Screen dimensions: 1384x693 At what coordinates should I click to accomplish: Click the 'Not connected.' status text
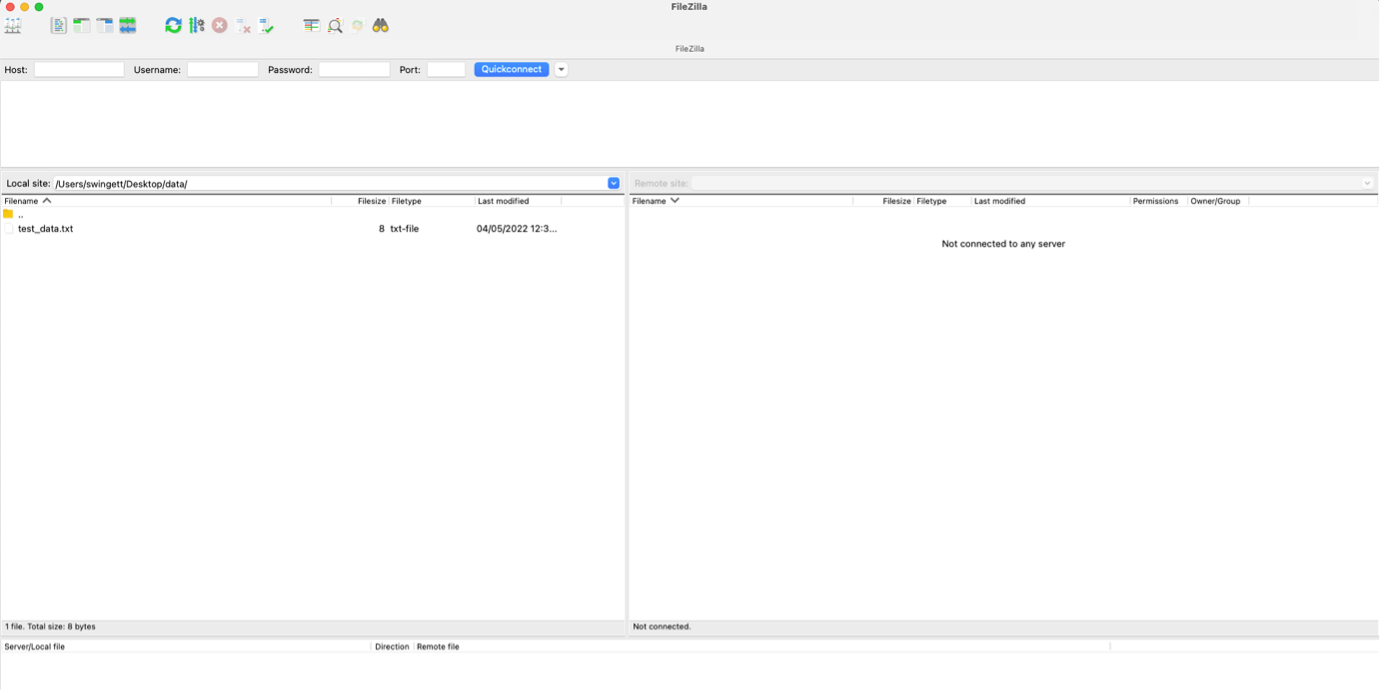click(x=662, y=628)
